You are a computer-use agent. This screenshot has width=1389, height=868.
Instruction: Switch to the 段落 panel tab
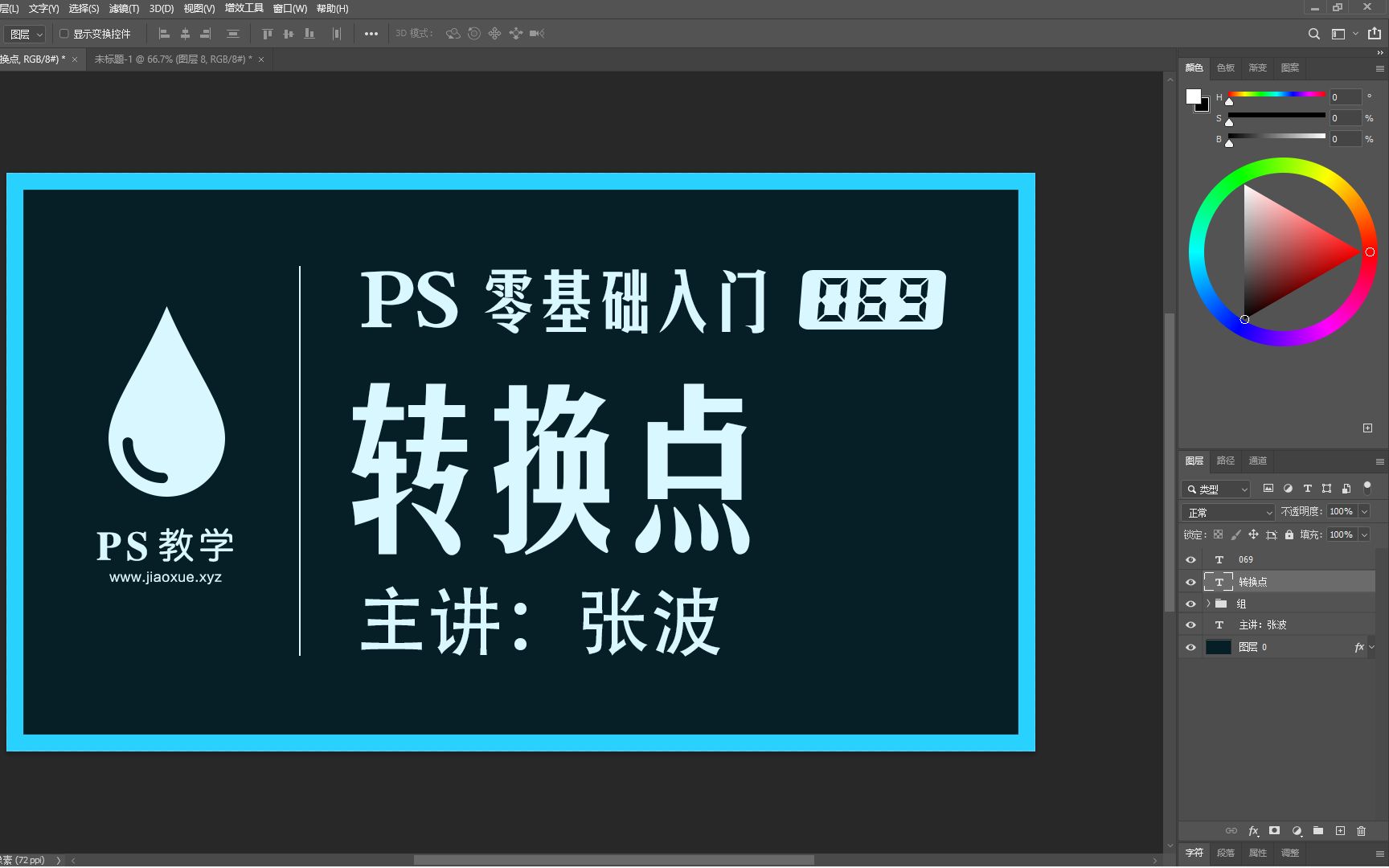(x=1225, y=853)
